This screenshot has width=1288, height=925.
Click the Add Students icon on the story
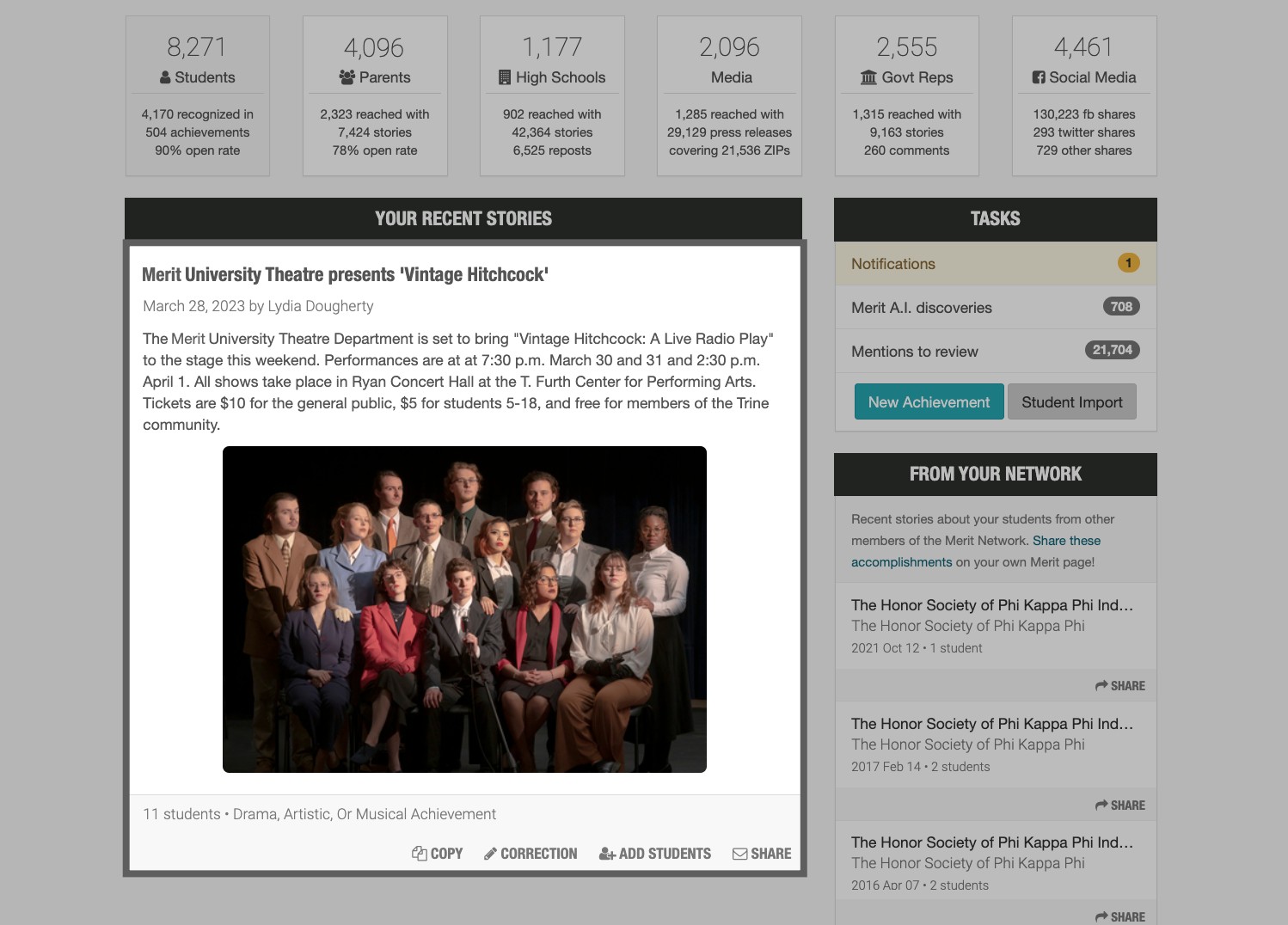pos(608,854)
